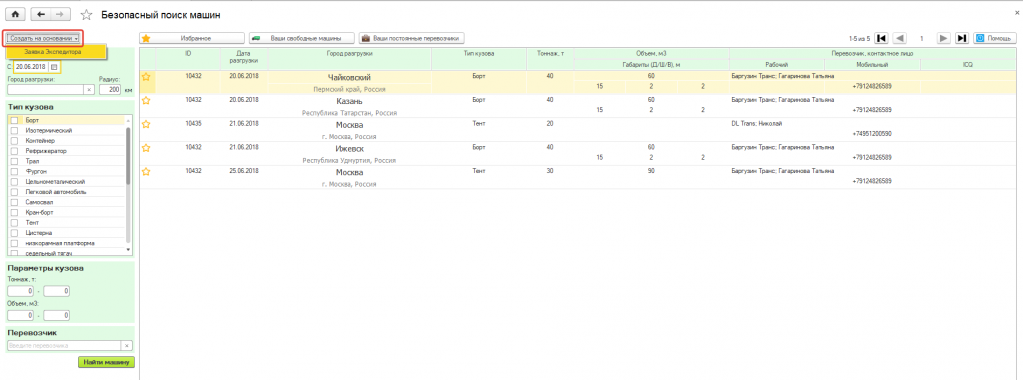This screenshot has width=1023, height=380.
Task: Check the Цельнометаллический body type
Action: tap(14, 182)
